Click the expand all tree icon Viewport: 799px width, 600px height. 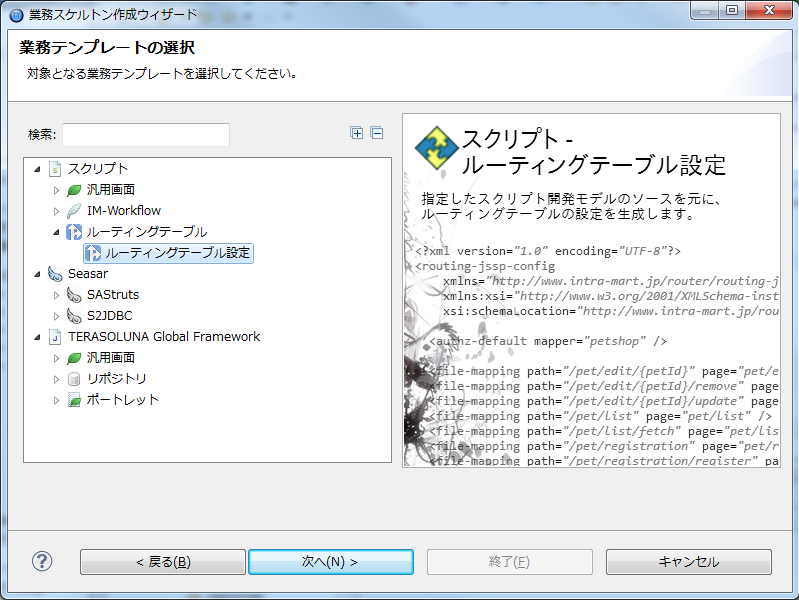point(357,133)
